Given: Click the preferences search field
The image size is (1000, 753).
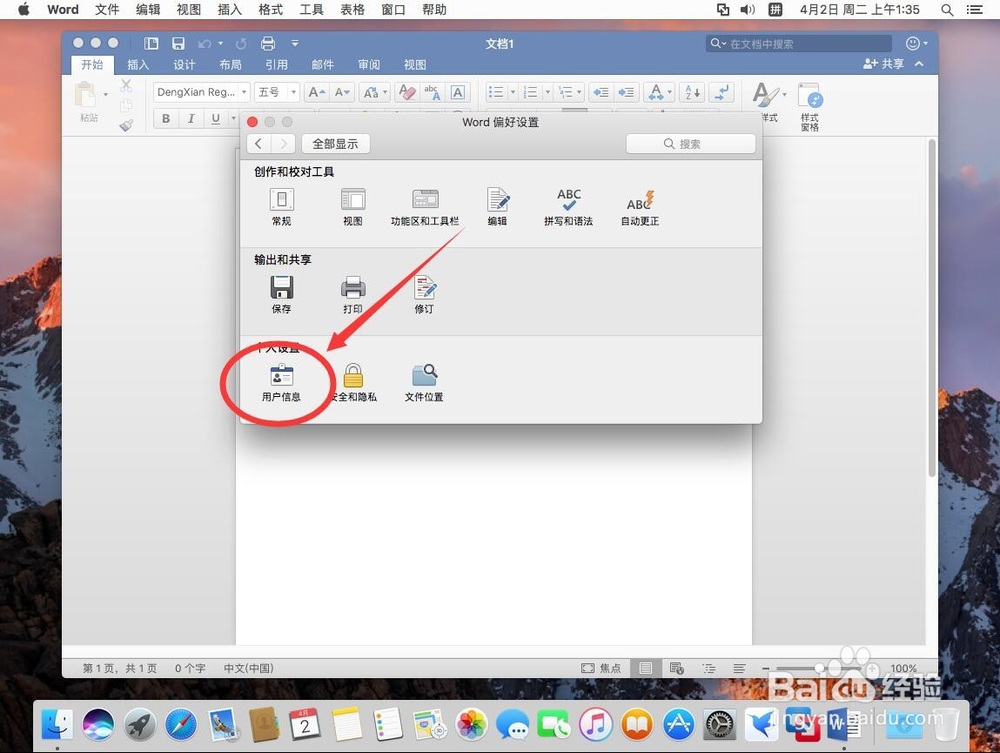Looking at the screenshot, I should (x=691, y=143).
